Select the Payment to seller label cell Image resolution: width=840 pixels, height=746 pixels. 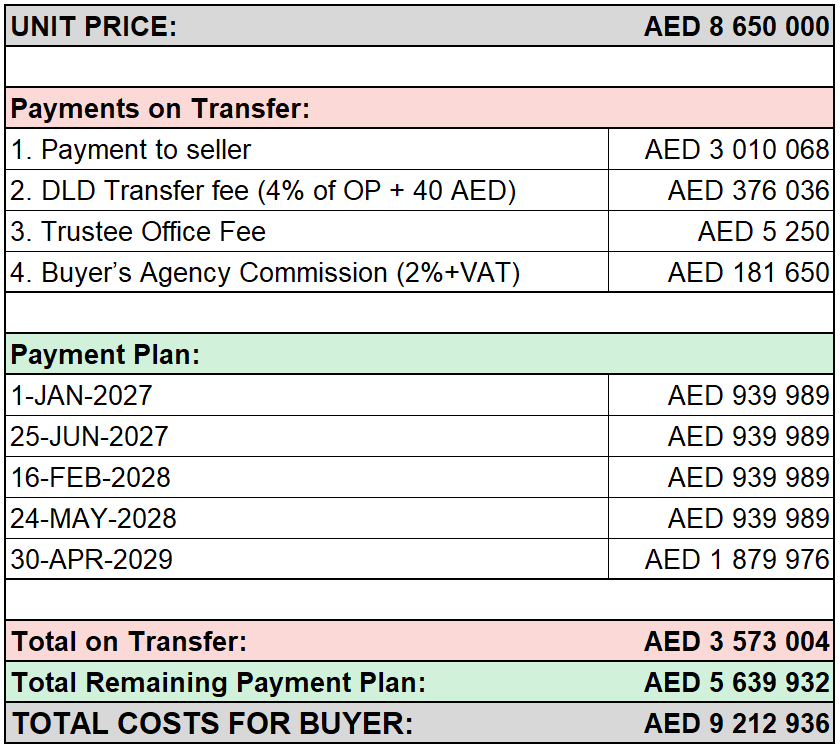click(307, 149)
